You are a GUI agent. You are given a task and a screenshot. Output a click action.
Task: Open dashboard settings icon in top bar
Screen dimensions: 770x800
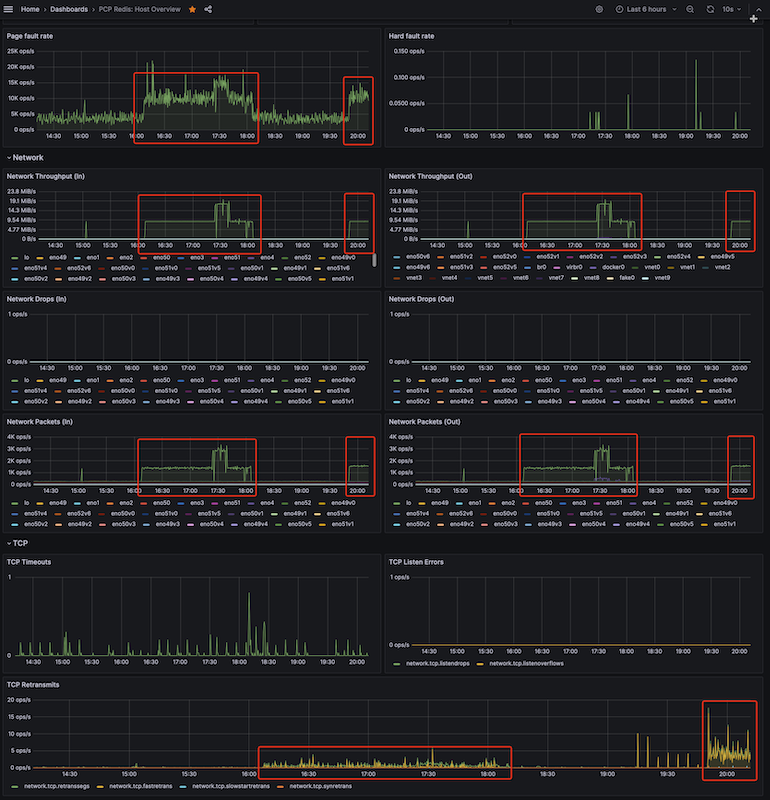point(600,9)
